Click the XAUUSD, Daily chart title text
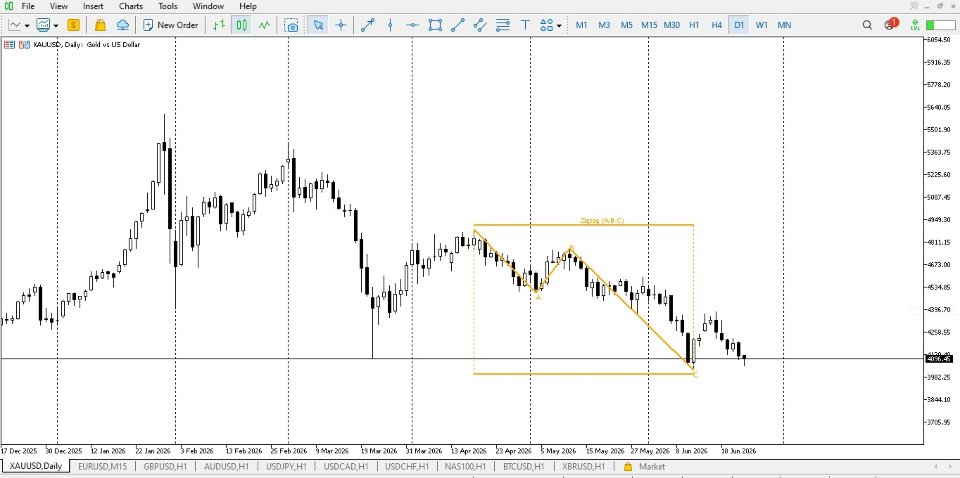960x478 pixels. 86,44
